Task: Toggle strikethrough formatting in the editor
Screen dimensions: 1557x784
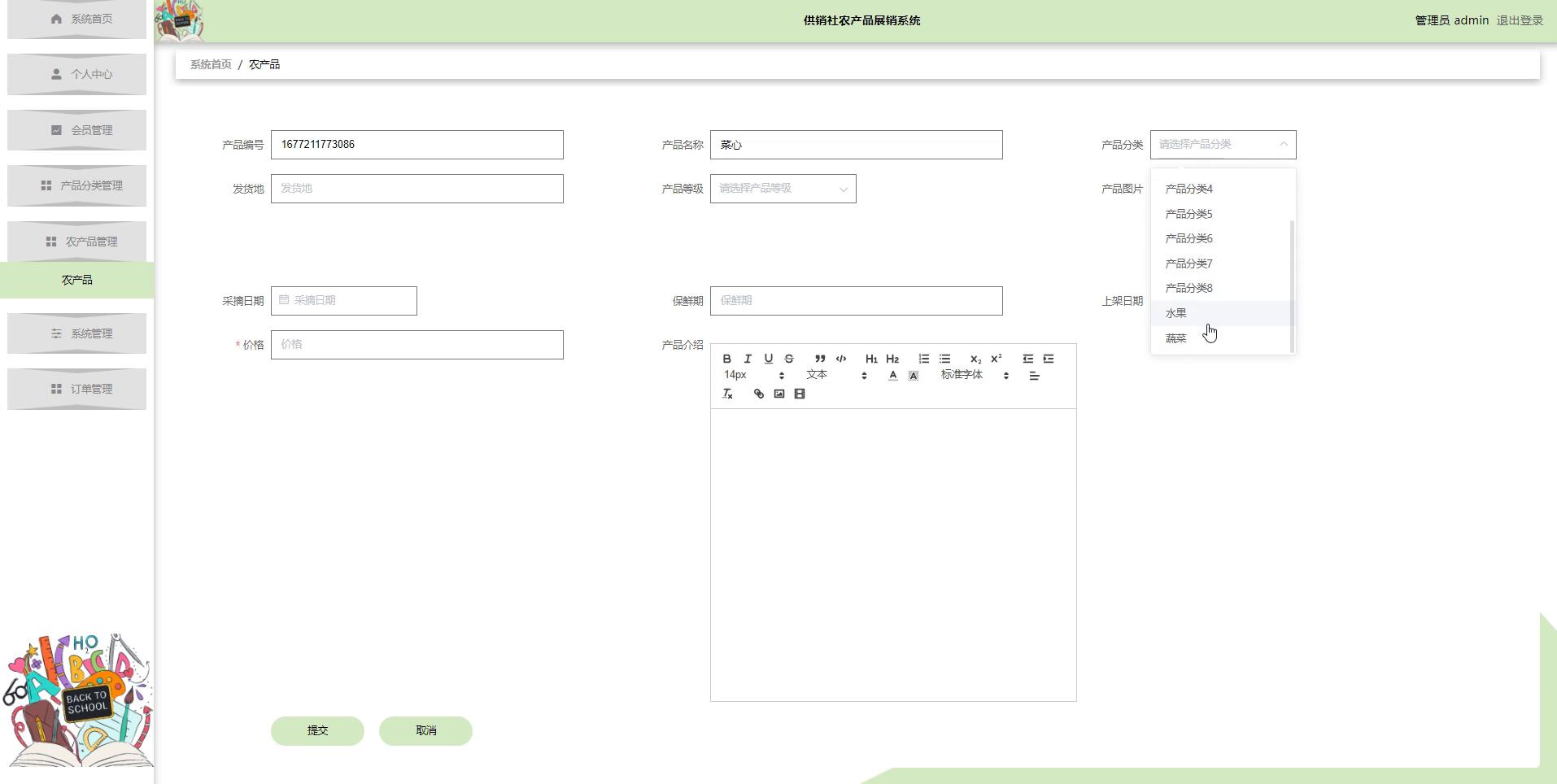Action: pos(789,359)
